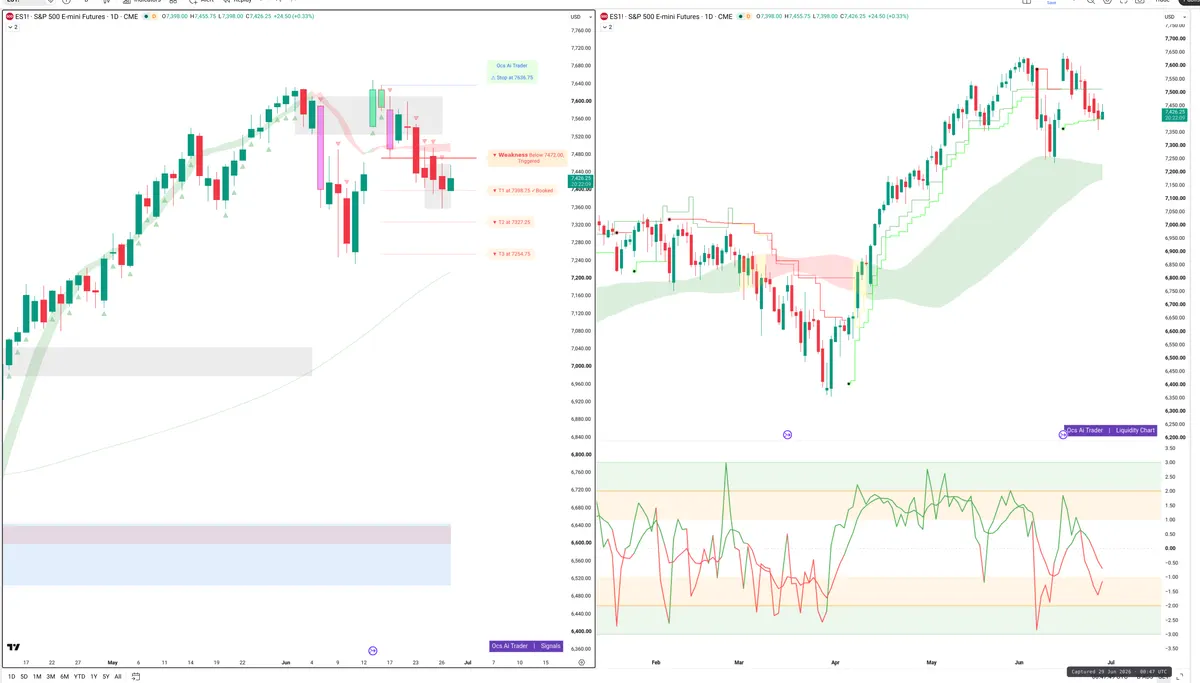
Task: Click 7,000.00 on left chart price axis
Action: tap(580, 366)
